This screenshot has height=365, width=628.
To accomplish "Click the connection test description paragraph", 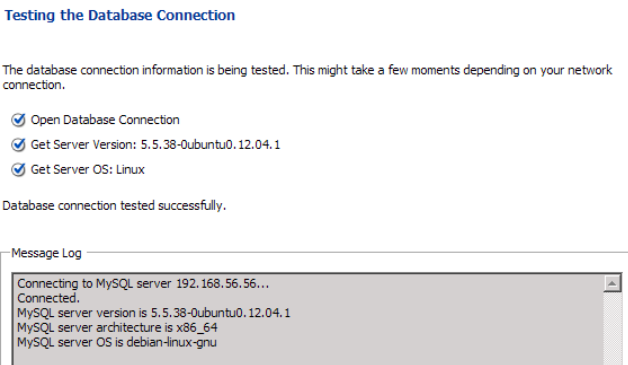I will click(307, 77).
